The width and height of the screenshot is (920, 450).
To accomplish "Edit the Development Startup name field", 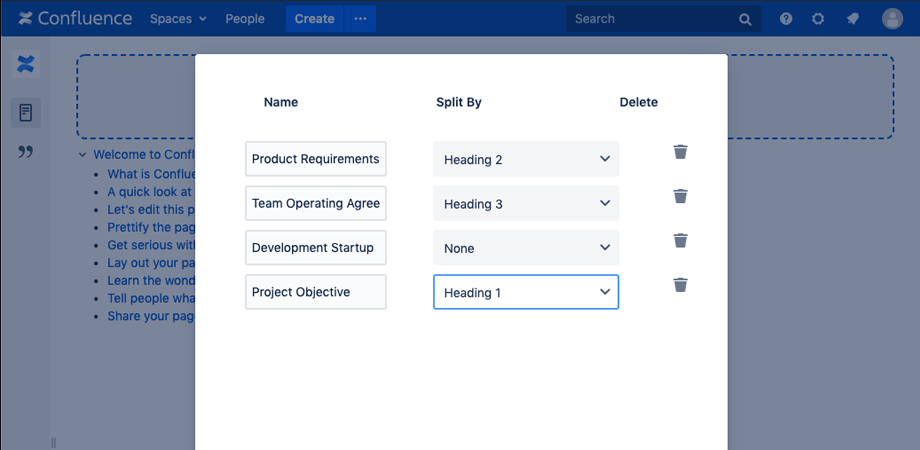I will point(316,248).
